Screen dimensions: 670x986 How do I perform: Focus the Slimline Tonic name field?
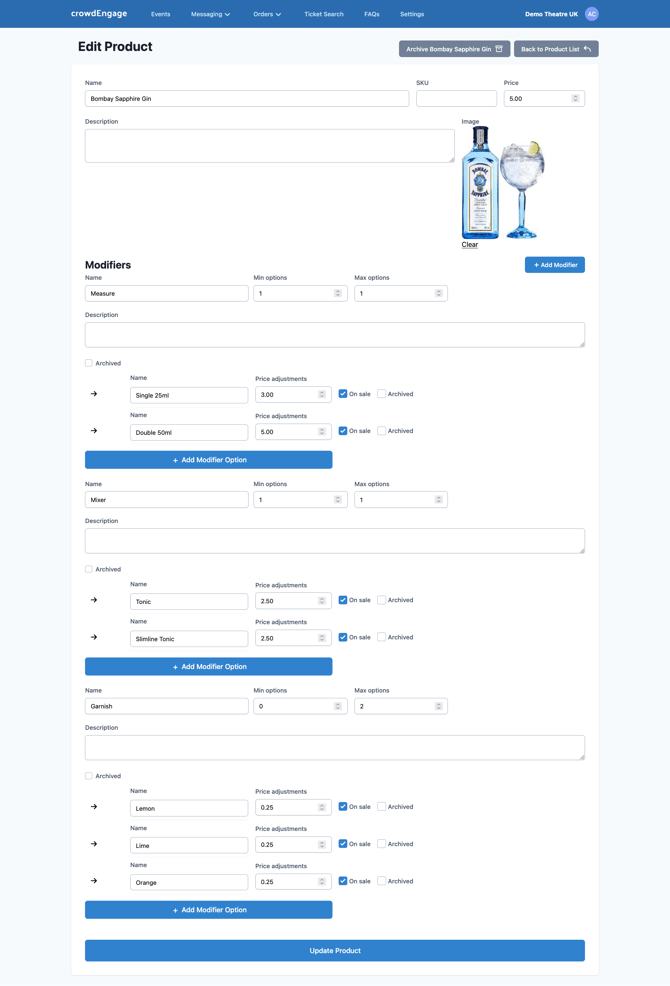pos(189,638)
